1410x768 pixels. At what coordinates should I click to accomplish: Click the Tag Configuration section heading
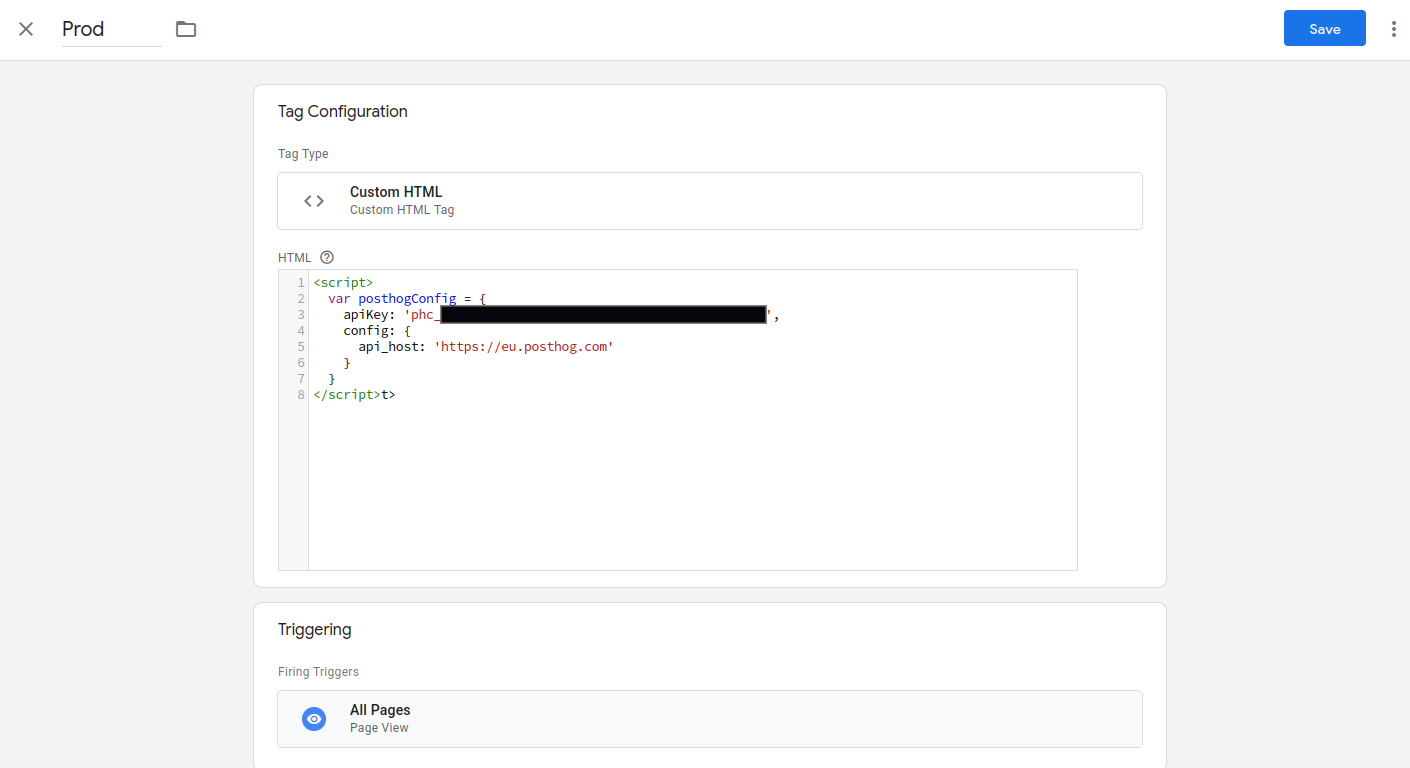click(x=343, y=111)
